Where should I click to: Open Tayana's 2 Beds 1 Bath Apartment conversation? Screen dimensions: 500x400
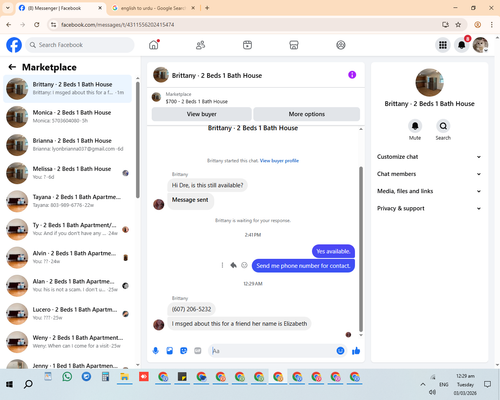click(x=68, y=201)
